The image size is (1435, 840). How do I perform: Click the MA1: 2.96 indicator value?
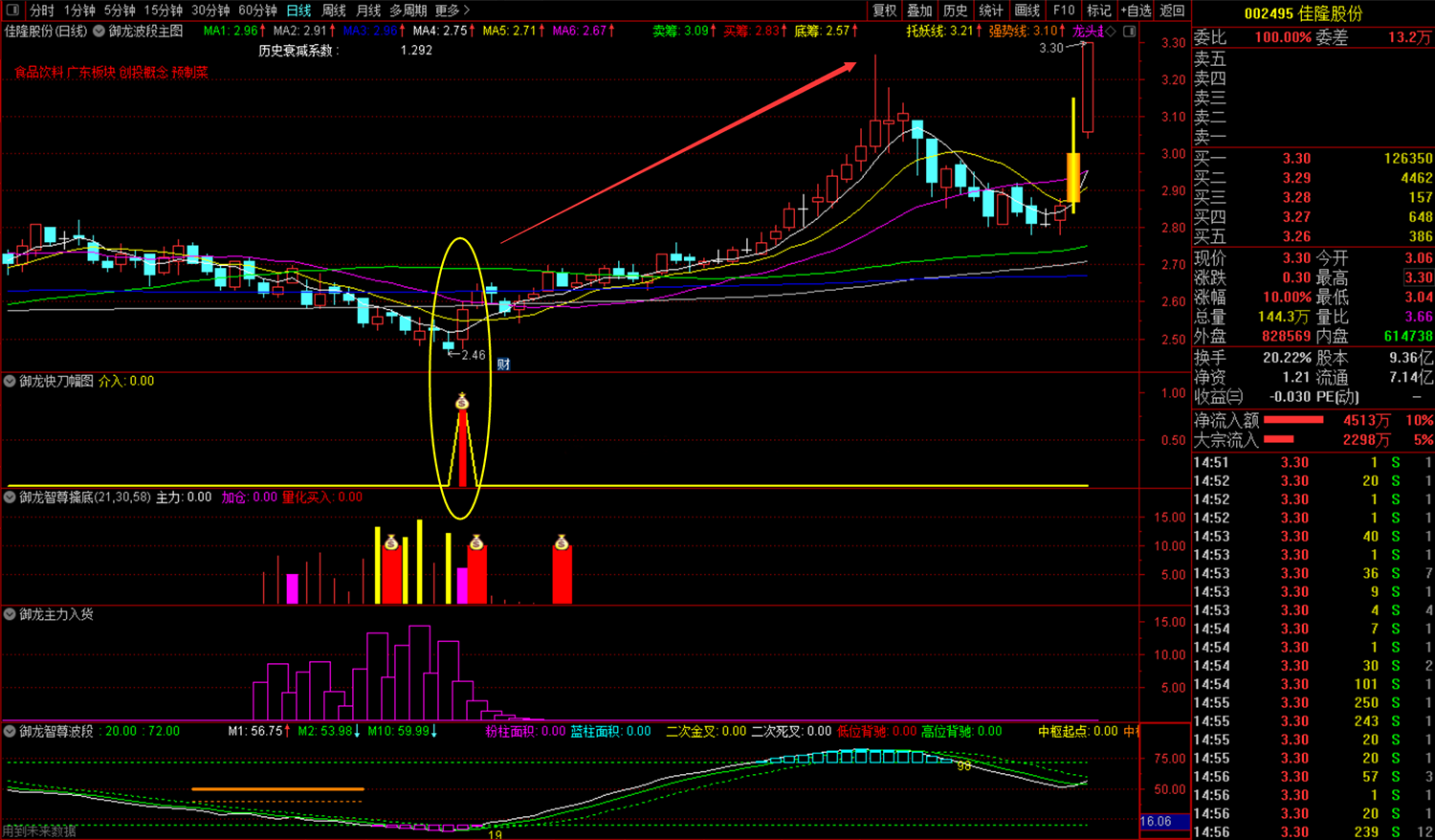[235, 31]
